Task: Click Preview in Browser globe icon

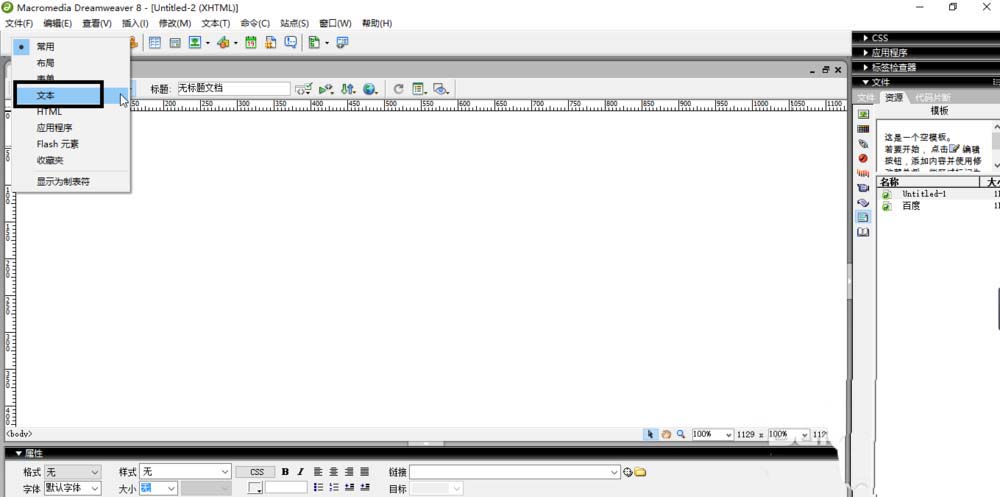Action: [x=370, y=89]
